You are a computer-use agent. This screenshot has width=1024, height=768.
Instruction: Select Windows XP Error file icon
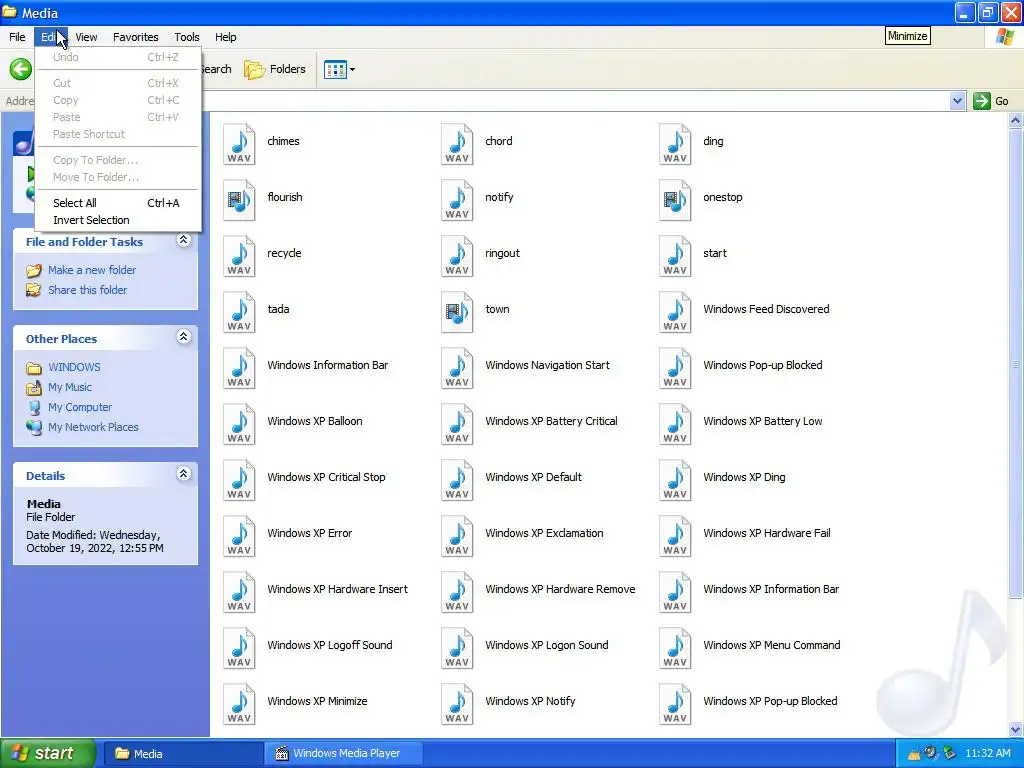[x=239, y=537]
